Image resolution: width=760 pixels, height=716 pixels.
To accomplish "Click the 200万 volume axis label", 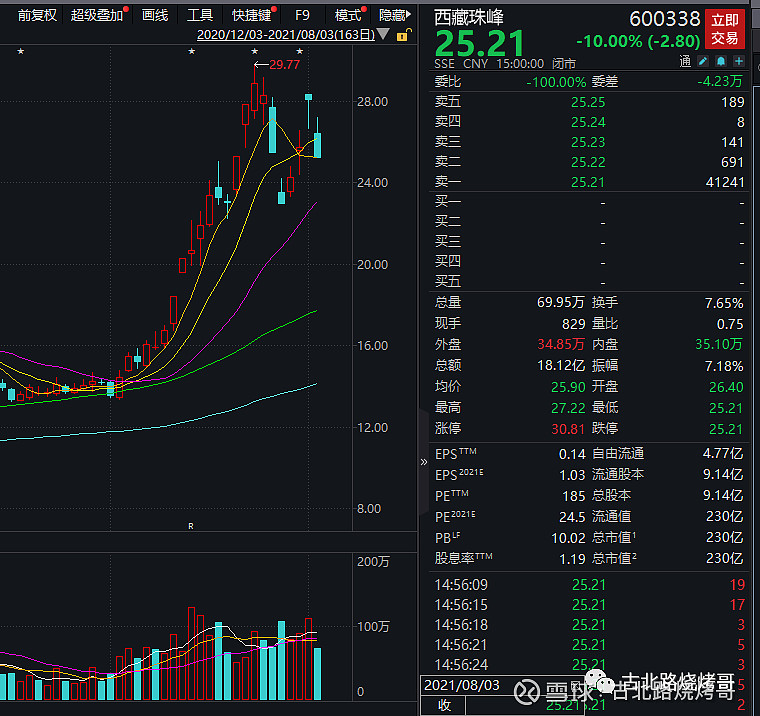I will point(373,561).
